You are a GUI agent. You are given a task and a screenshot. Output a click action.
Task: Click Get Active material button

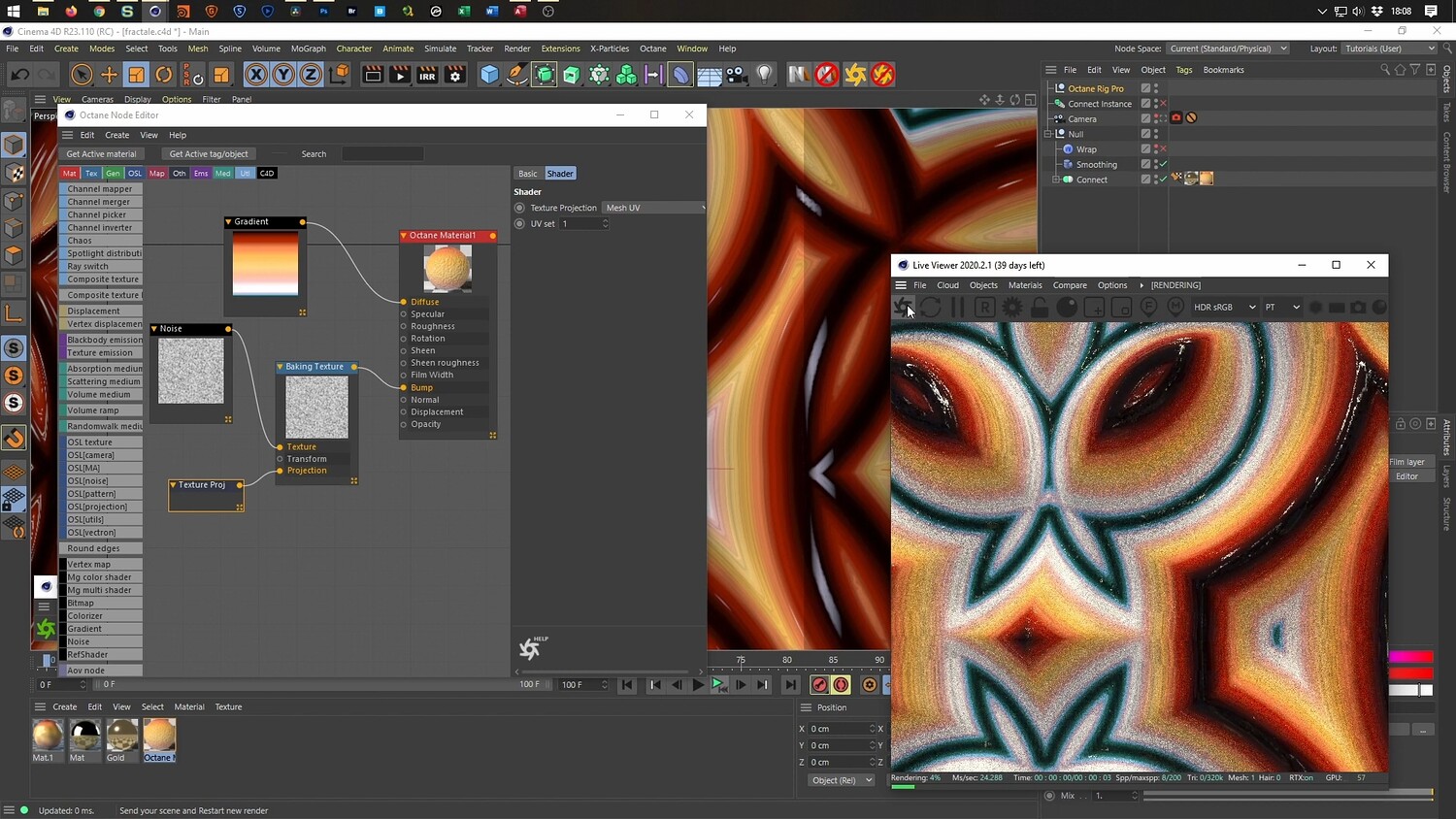(101, 154)
